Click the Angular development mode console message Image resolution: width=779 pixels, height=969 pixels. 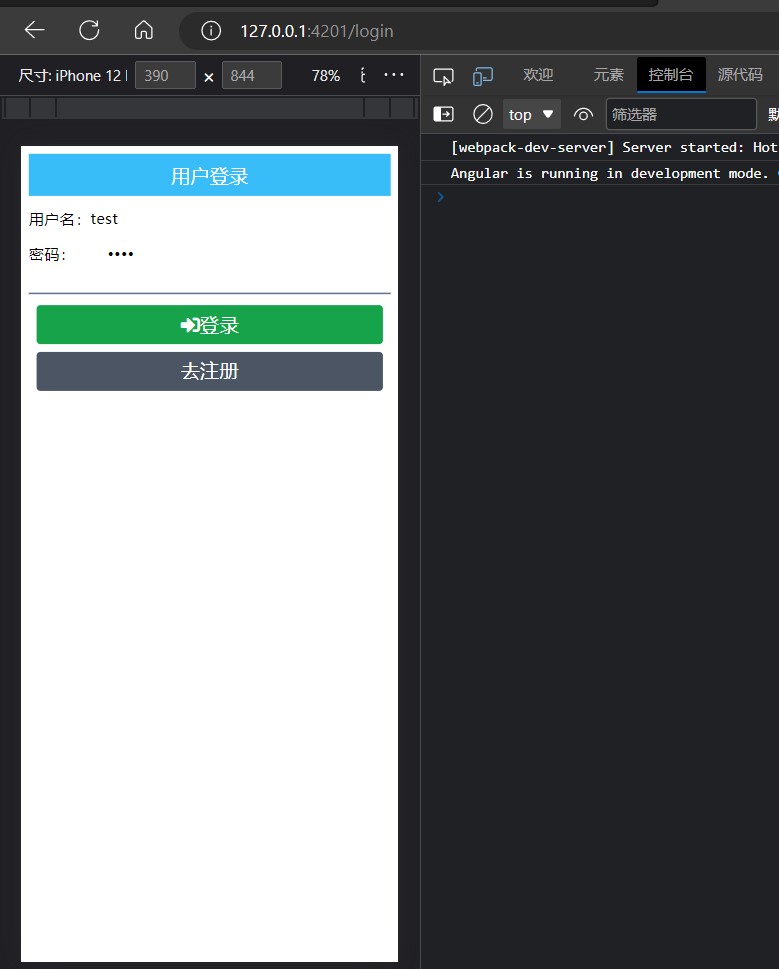[609, 174]
